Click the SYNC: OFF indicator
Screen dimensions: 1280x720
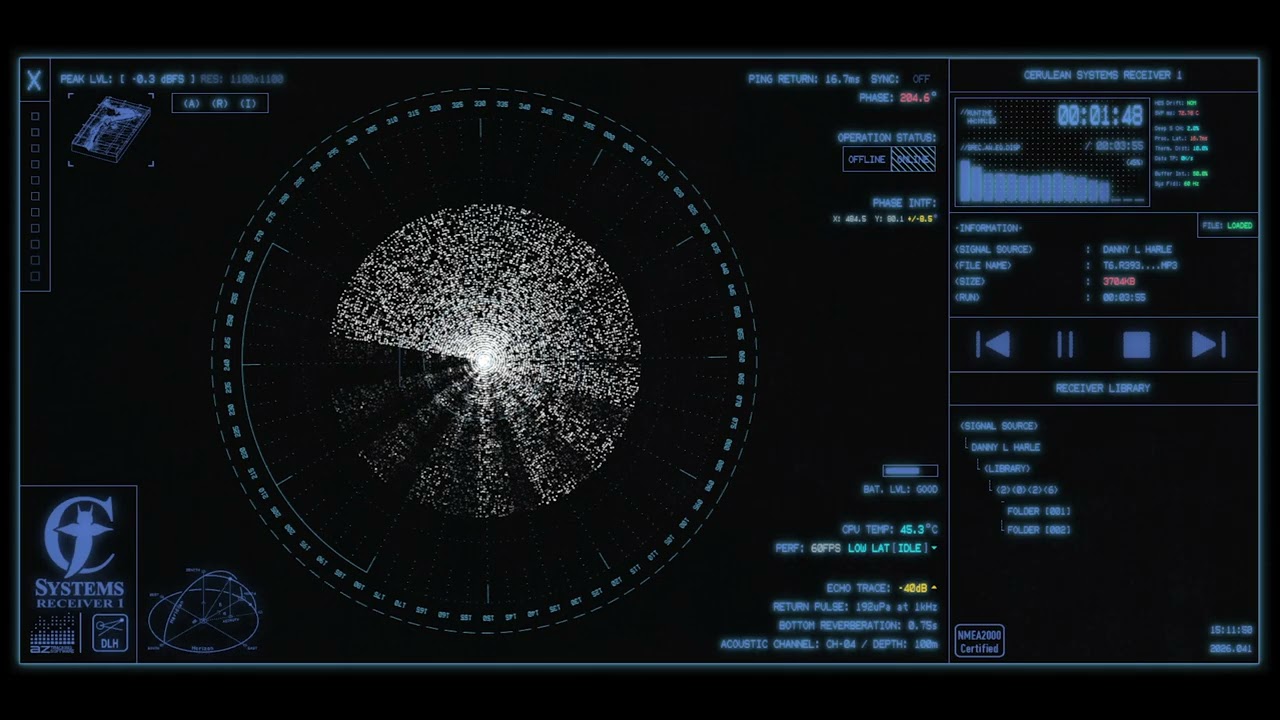tap(900, 78)
